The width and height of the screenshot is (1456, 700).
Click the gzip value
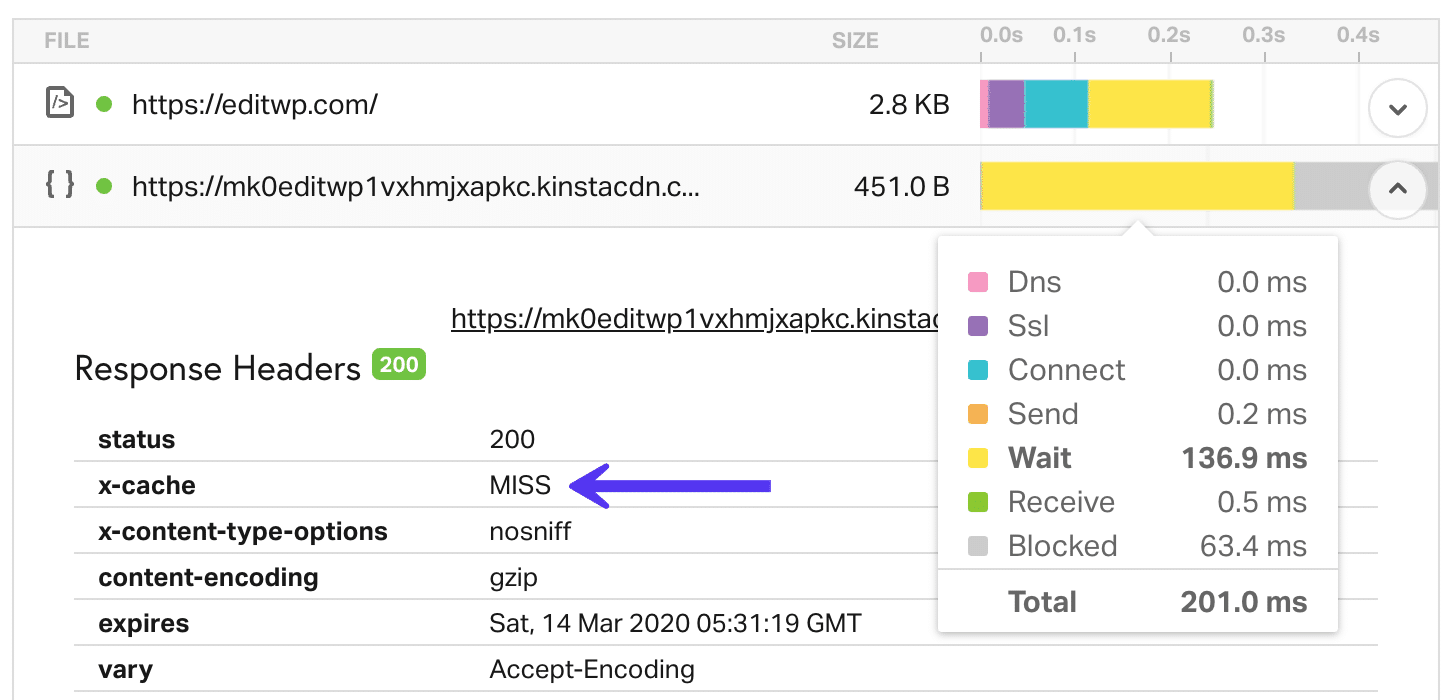[513, 579]
